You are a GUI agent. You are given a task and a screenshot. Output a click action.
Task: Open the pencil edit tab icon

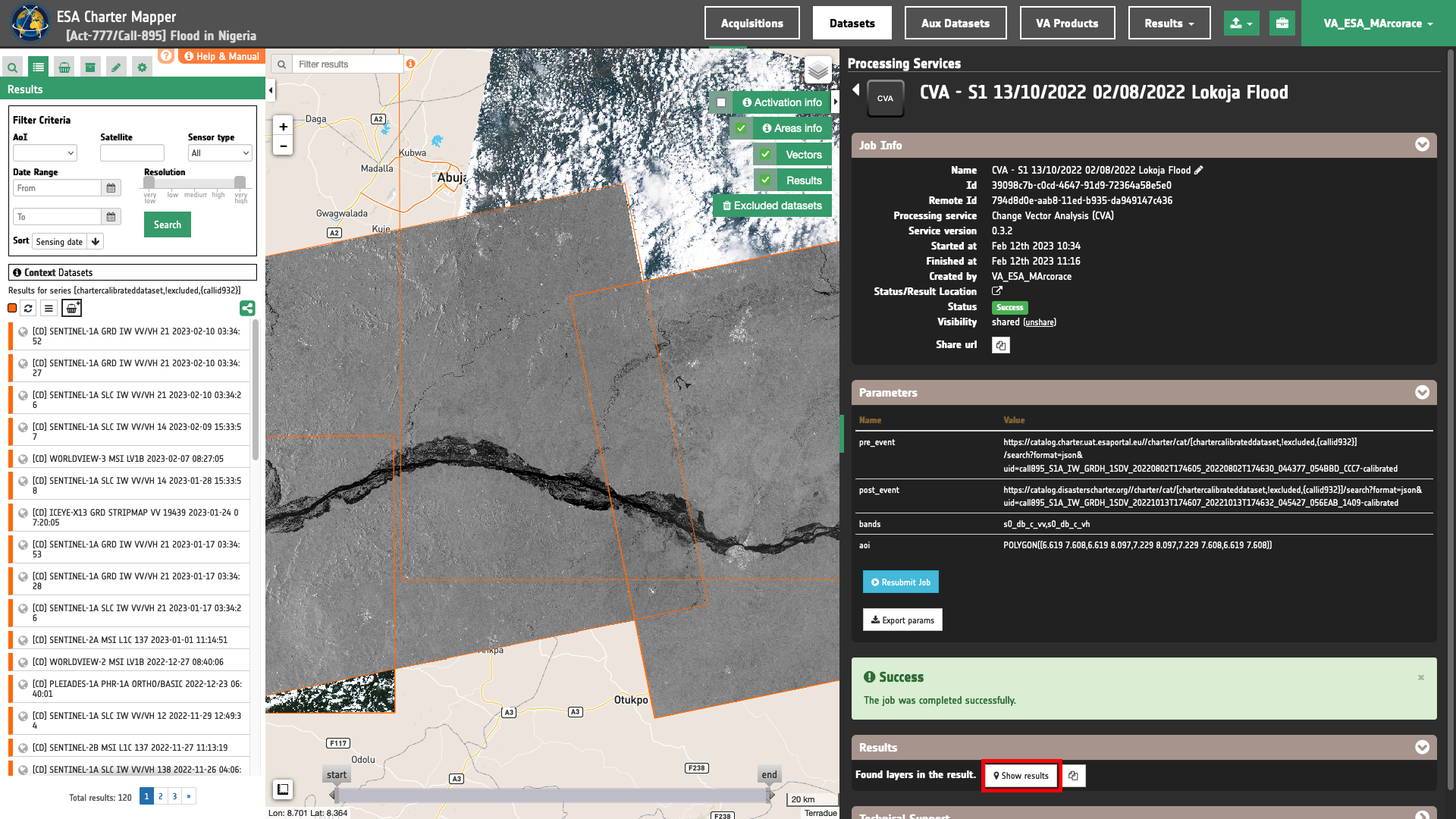(x=116, y=67)
